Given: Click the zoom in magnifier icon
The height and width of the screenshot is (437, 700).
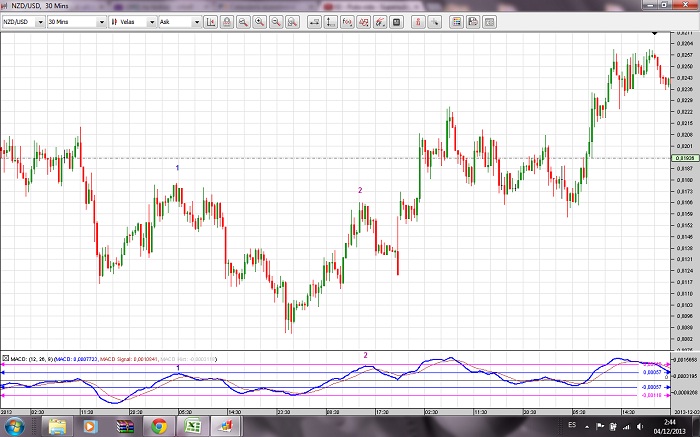Looking at the screenshot, I should 259,21.
